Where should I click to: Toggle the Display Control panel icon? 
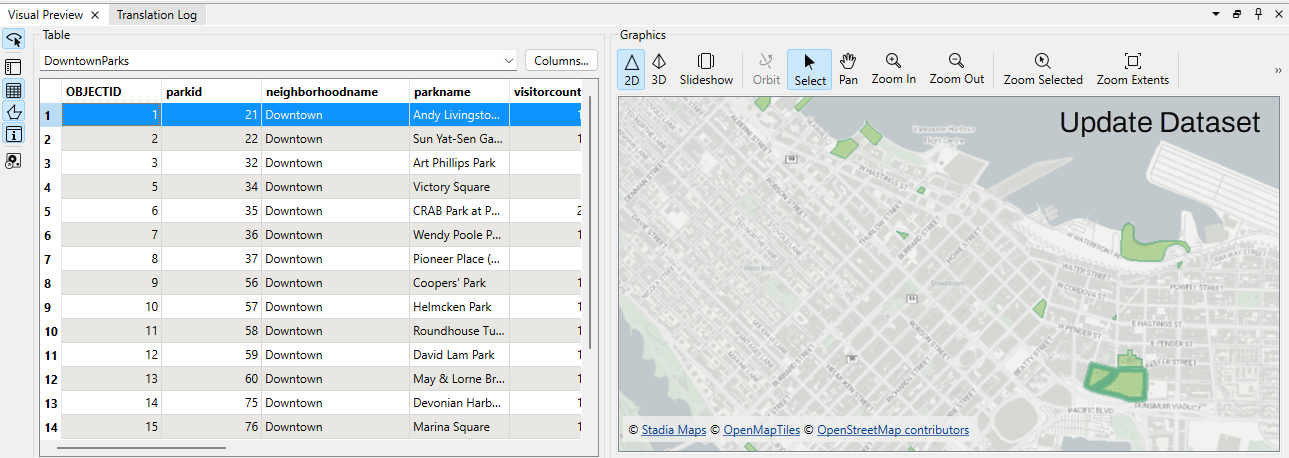click(14, 67)
